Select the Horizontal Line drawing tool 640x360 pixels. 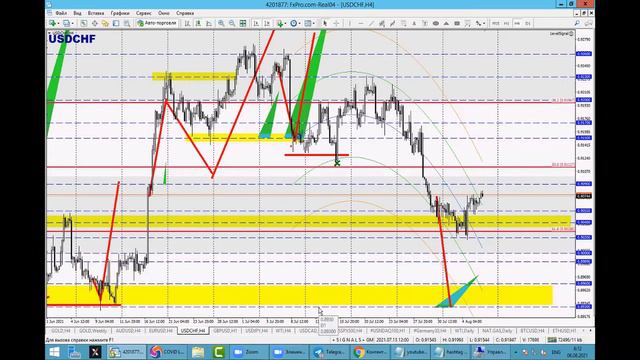361,23
